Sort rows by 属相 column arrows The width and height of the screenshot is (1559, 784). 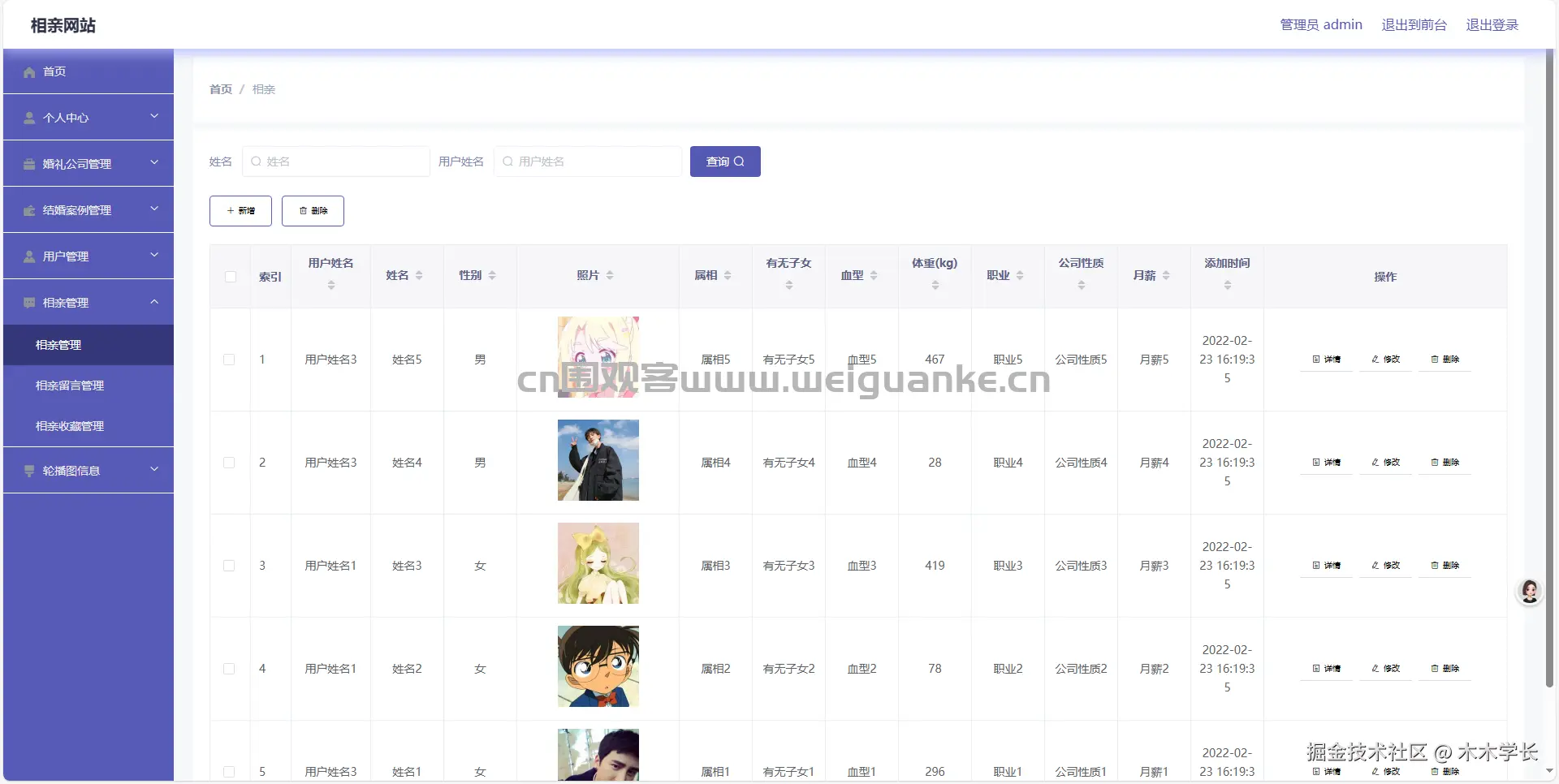click(x=728, y=276)
